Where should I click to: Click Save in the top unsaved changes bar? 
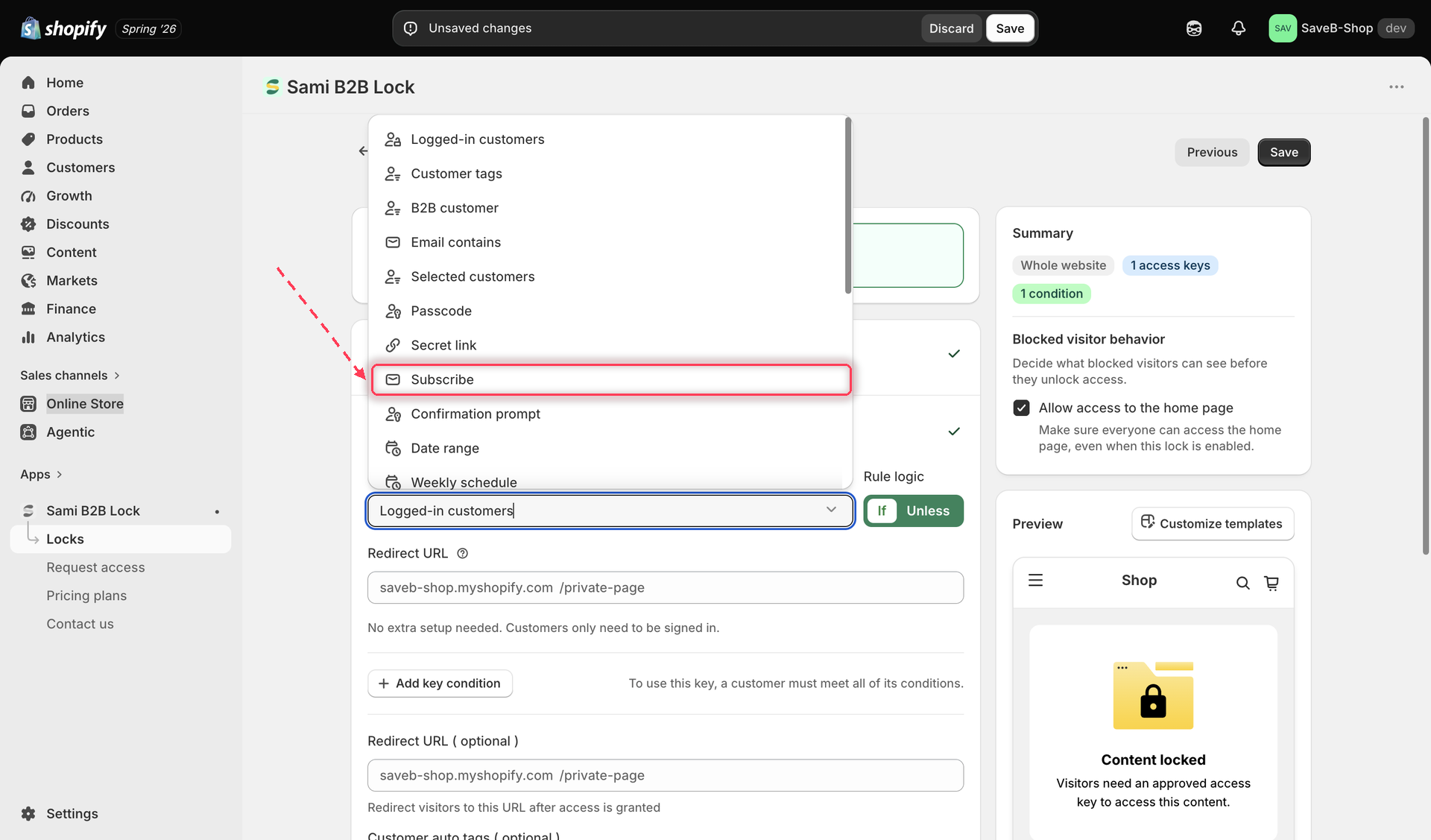(x=1010, y=28)
